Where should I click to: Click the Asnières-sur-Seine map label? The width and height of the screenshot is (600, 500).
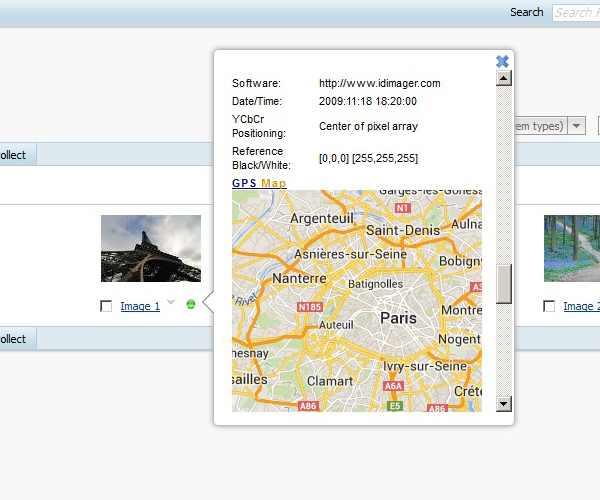[351, 254]
